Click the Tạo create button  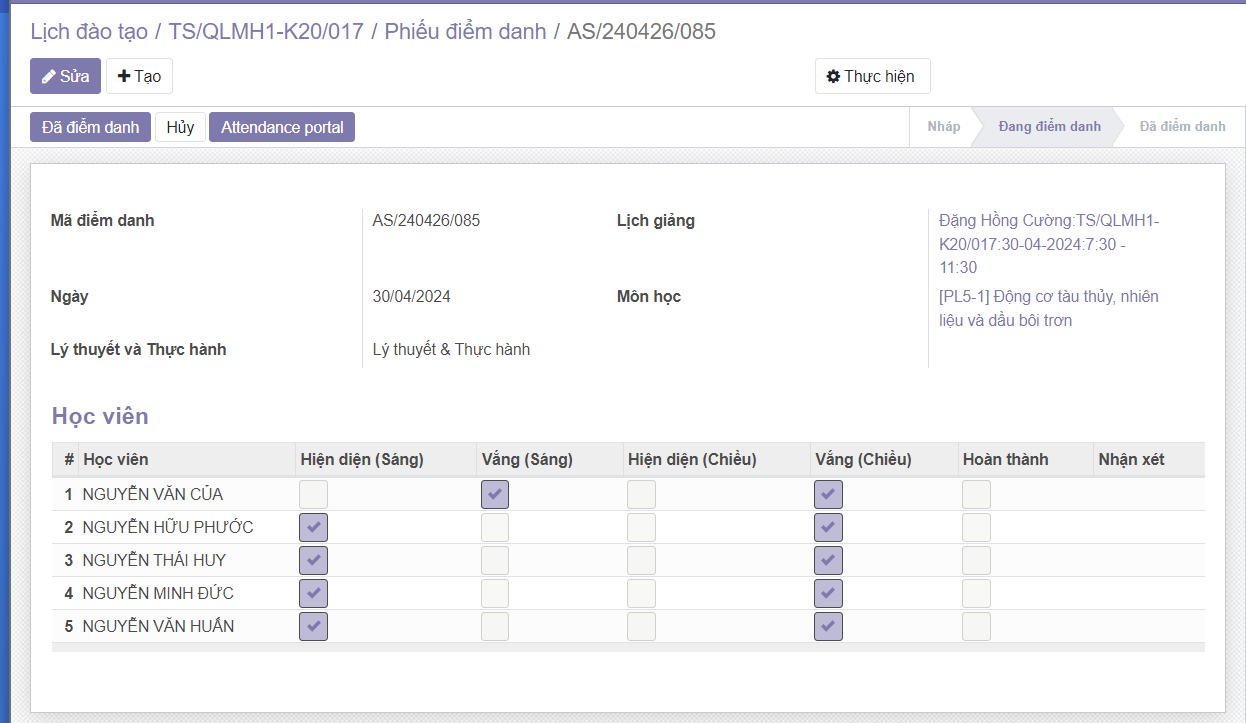(139, 76)
